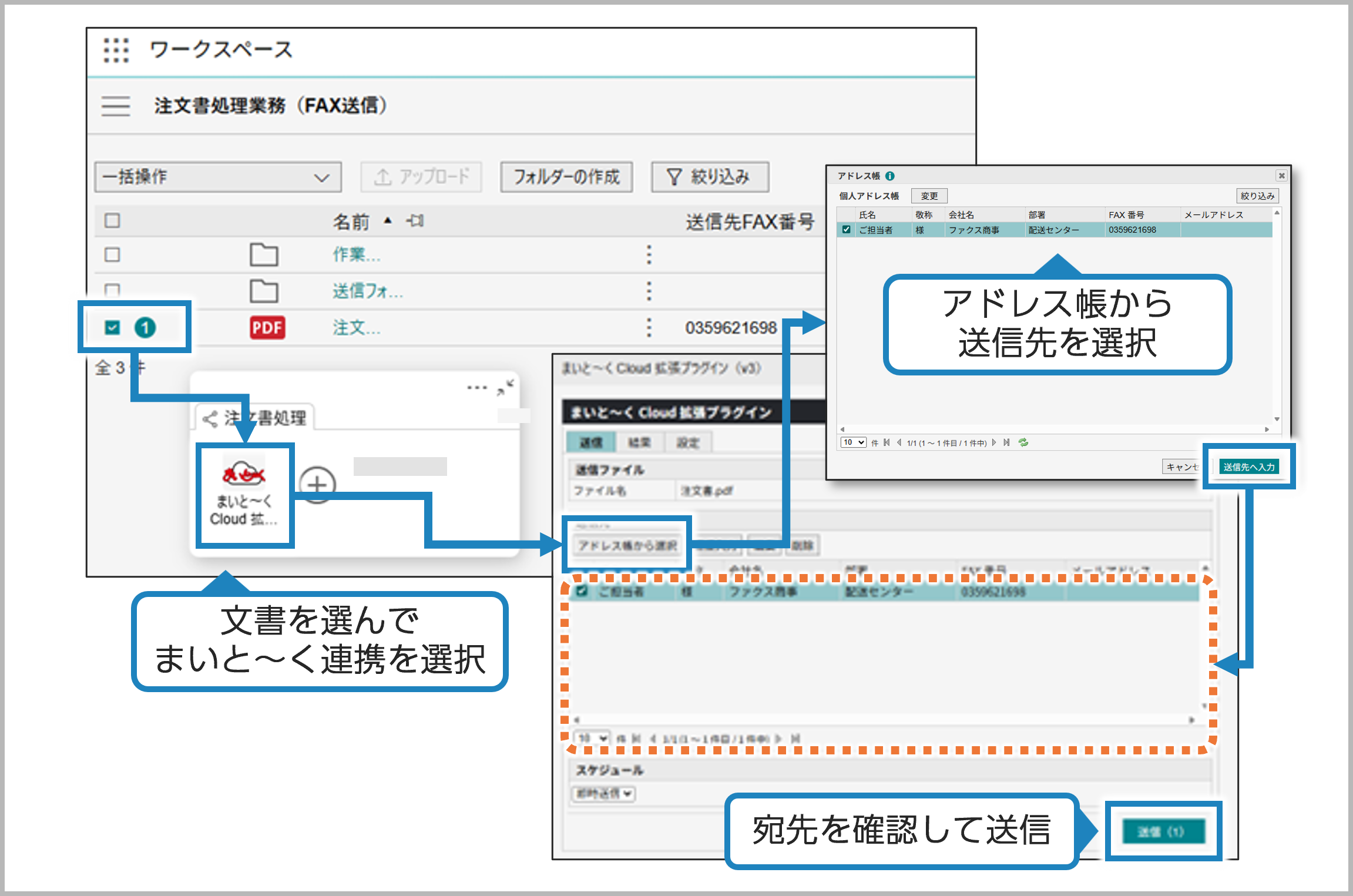Open the 即時送信 schedule dropdown
Screen dimensions: 1353x896
(603, 794)
